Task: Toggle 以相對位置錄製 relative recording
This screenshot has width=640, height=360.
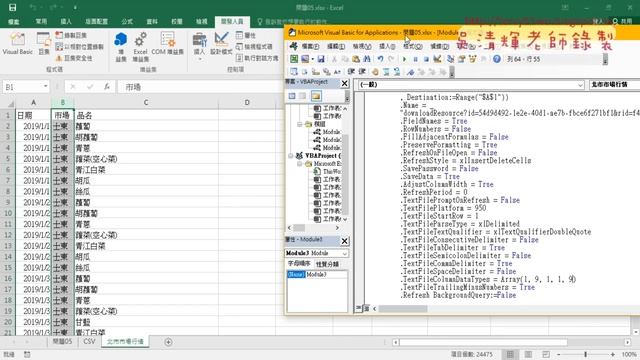Action: [x=80, y=47]
